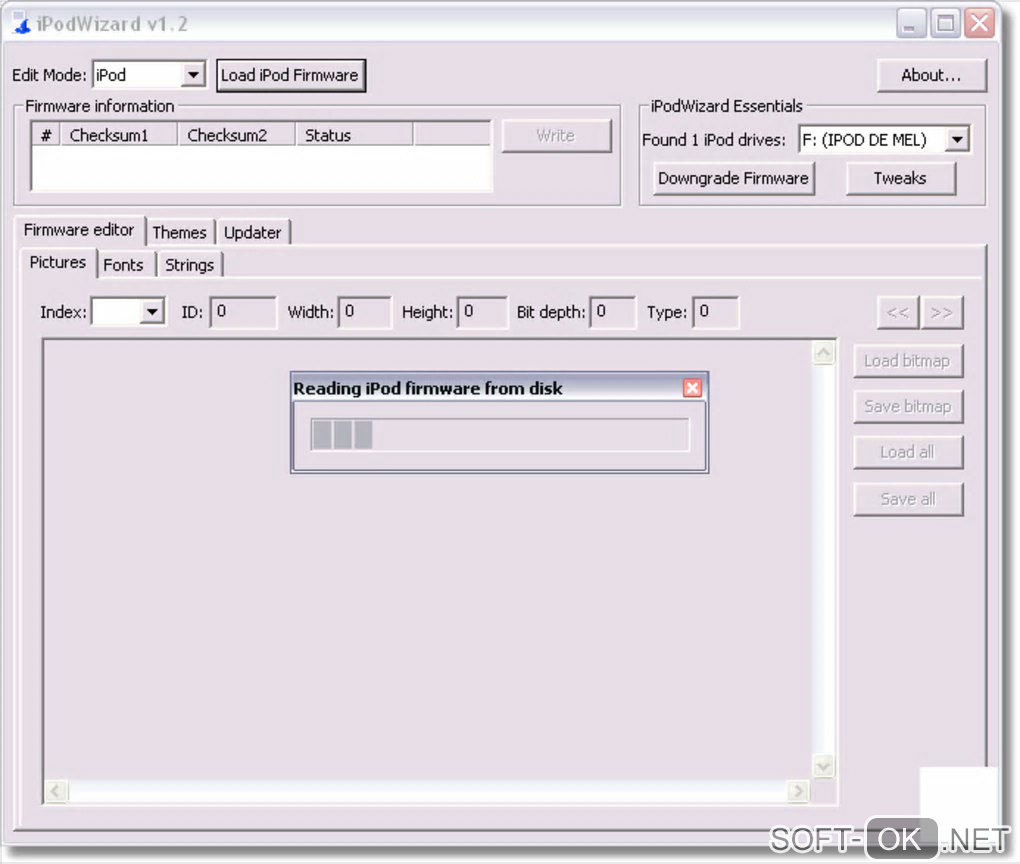Click the vertical scrollbar down arrow
The image size is (1020, 864).
(x=824, y=766)
